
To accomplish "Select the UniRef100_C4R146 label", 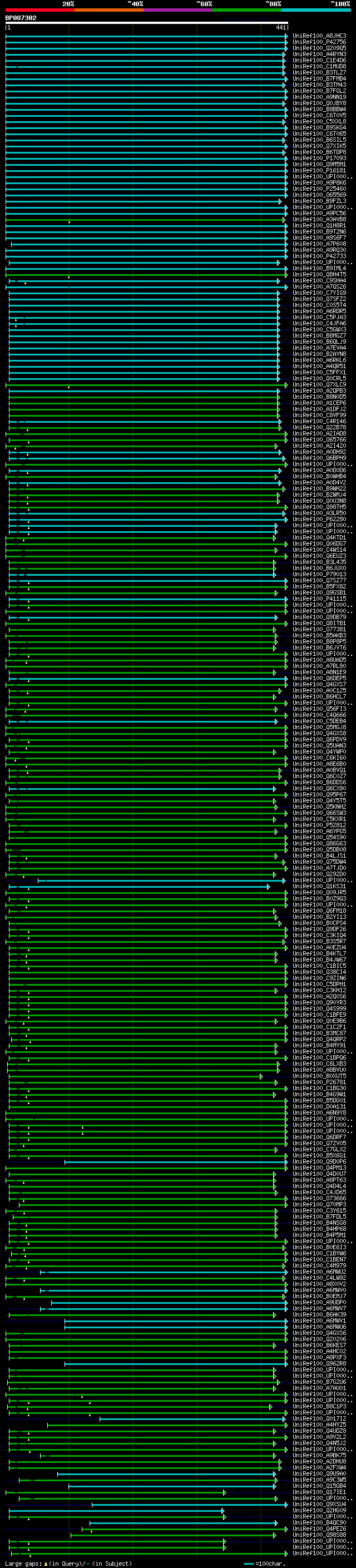I will [x=319, y=421].
